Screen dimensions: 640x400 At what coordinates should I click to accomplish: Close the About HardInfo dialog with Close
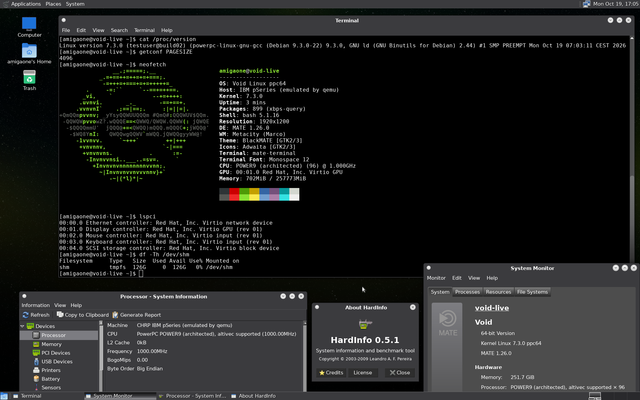[x=400, y=373]
